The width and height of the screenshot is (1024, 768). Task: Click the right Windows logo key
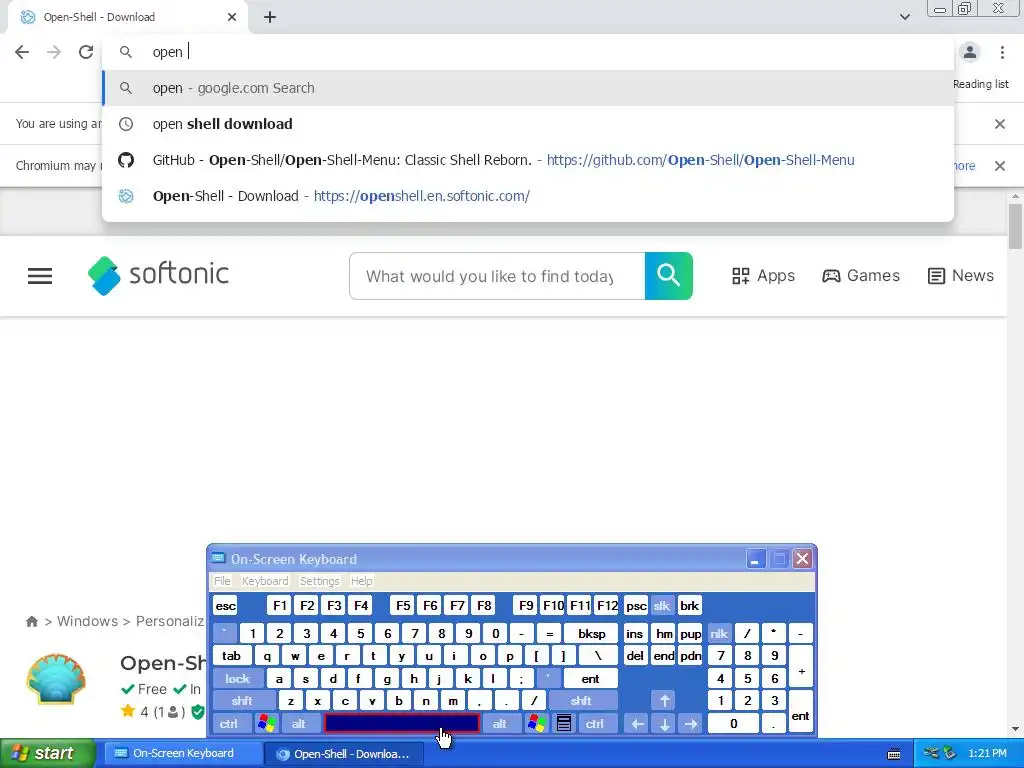point(537,724)
